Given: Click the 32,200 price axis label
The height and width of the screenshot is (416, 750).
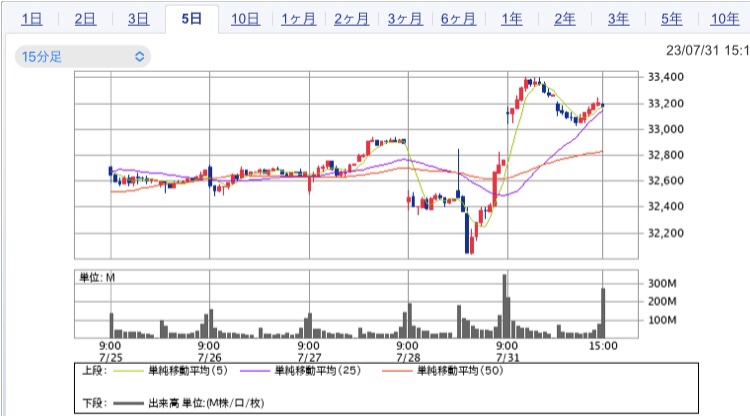Looking at the screenshot, I should tap(665, 233).
